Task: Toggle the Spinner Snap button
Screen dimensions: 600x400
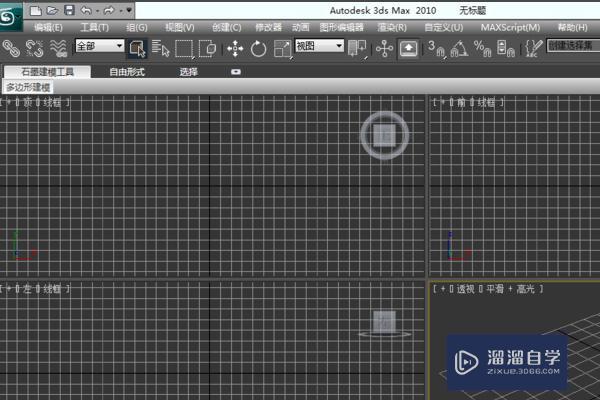Action: point(505,49)
